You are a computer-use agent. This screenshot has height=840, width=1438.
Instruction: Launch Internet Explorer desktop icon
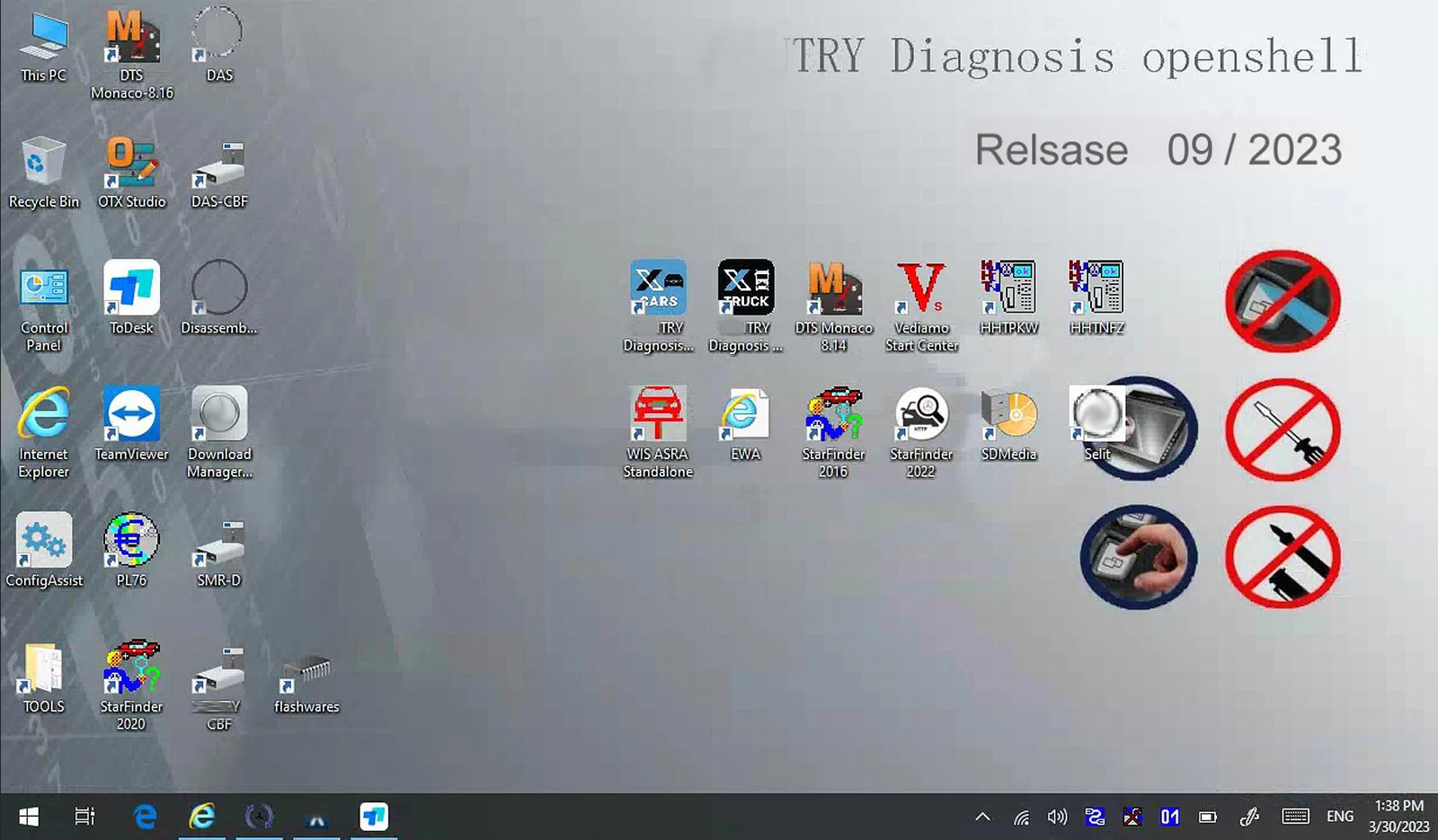click(43, 433)
